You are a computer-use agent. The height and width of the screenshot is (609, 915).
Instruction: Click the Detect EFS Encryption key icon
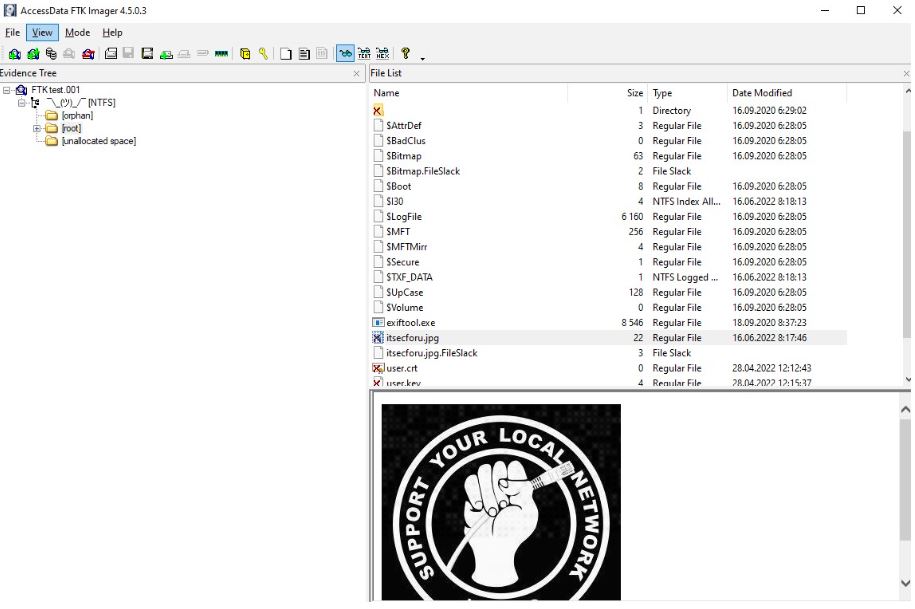pos(264,54)
